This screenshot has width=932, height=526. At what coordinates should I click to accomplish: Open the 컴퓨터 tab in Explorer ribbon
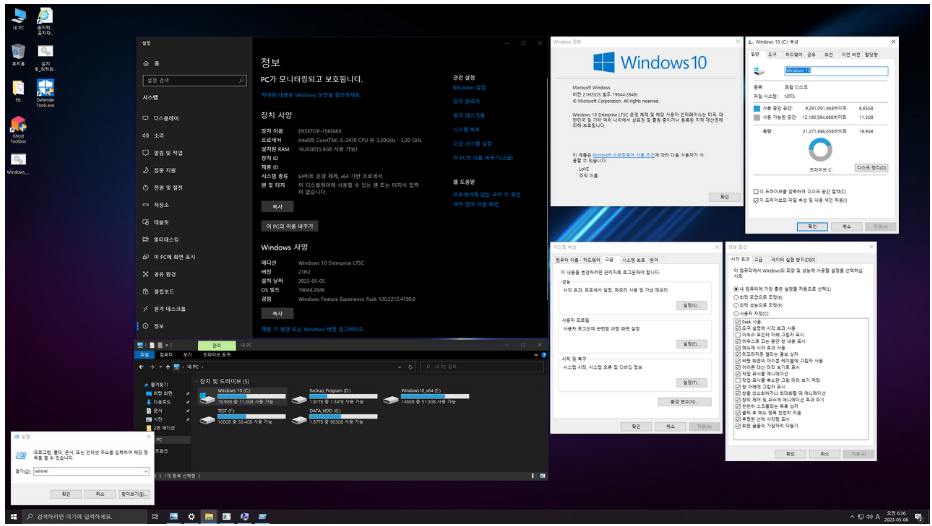166,355
